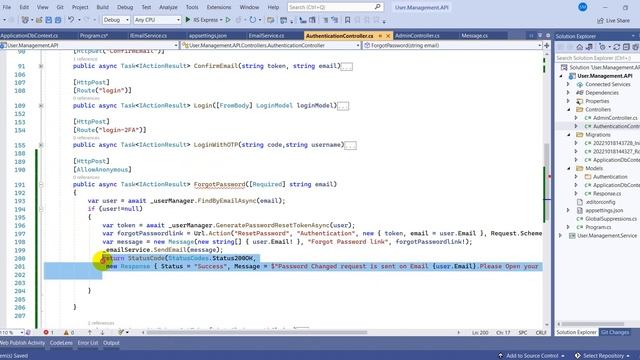Open the Debug configuration dropdown
The height and width of the screenshot is (360, 640).
tap(116, 20)
